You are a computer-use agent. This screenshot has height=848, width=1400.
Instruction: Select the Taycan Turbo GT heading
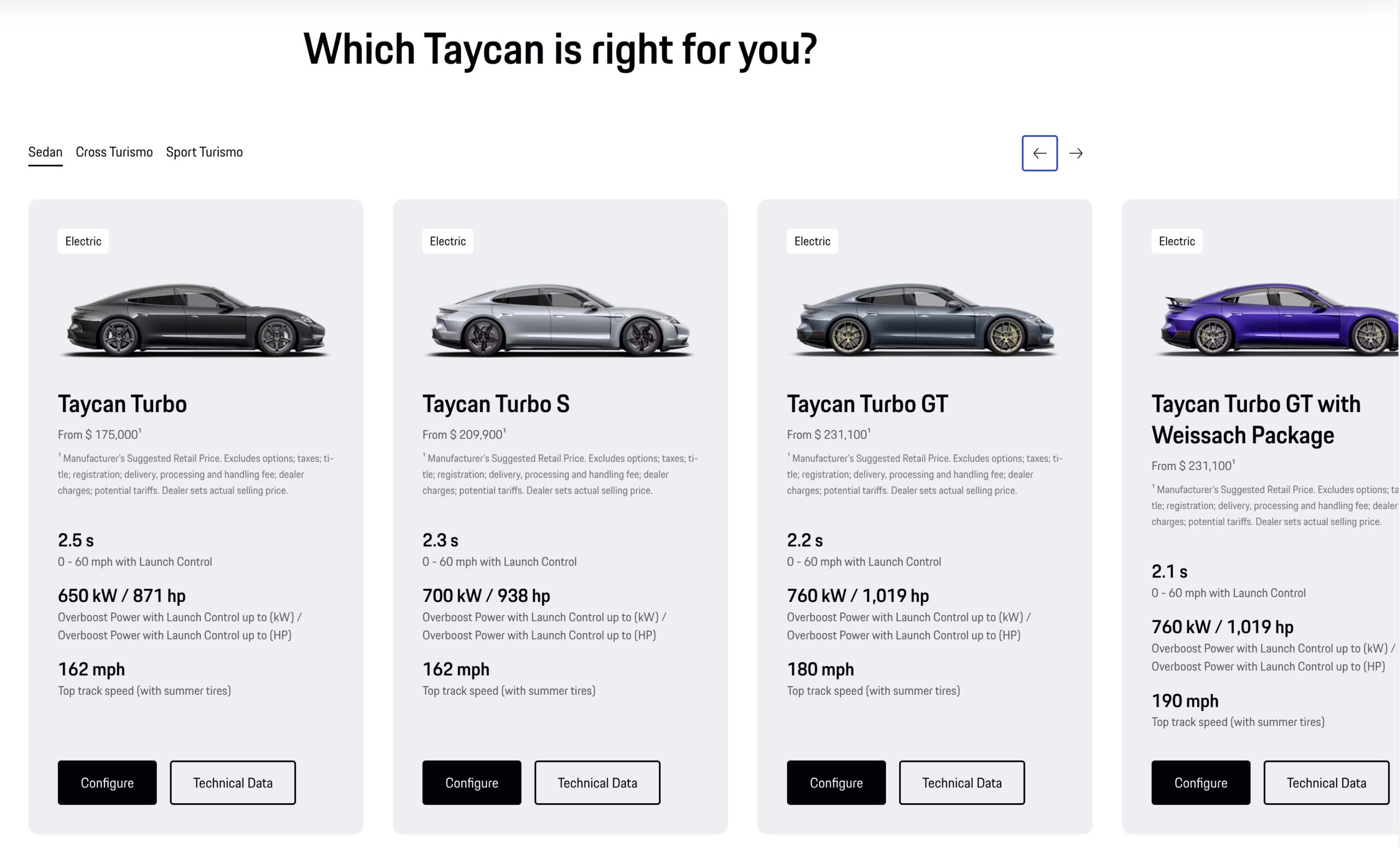[x=866, y=404]
